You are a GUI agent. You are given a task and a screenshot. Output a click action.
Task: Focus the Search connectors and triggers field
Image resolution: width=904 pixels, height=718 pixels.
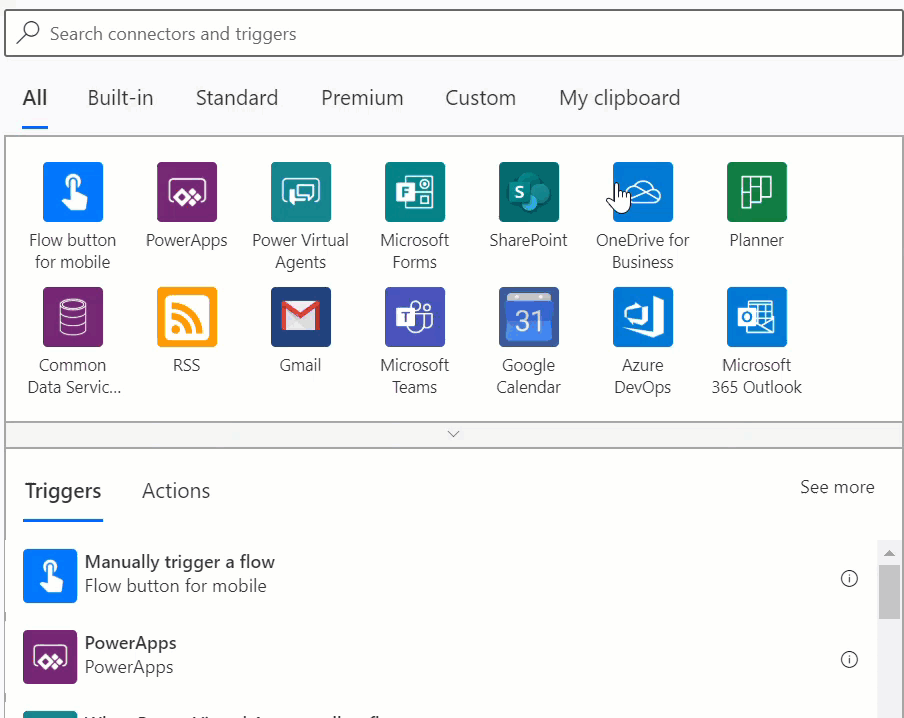(x=454, y=33)
